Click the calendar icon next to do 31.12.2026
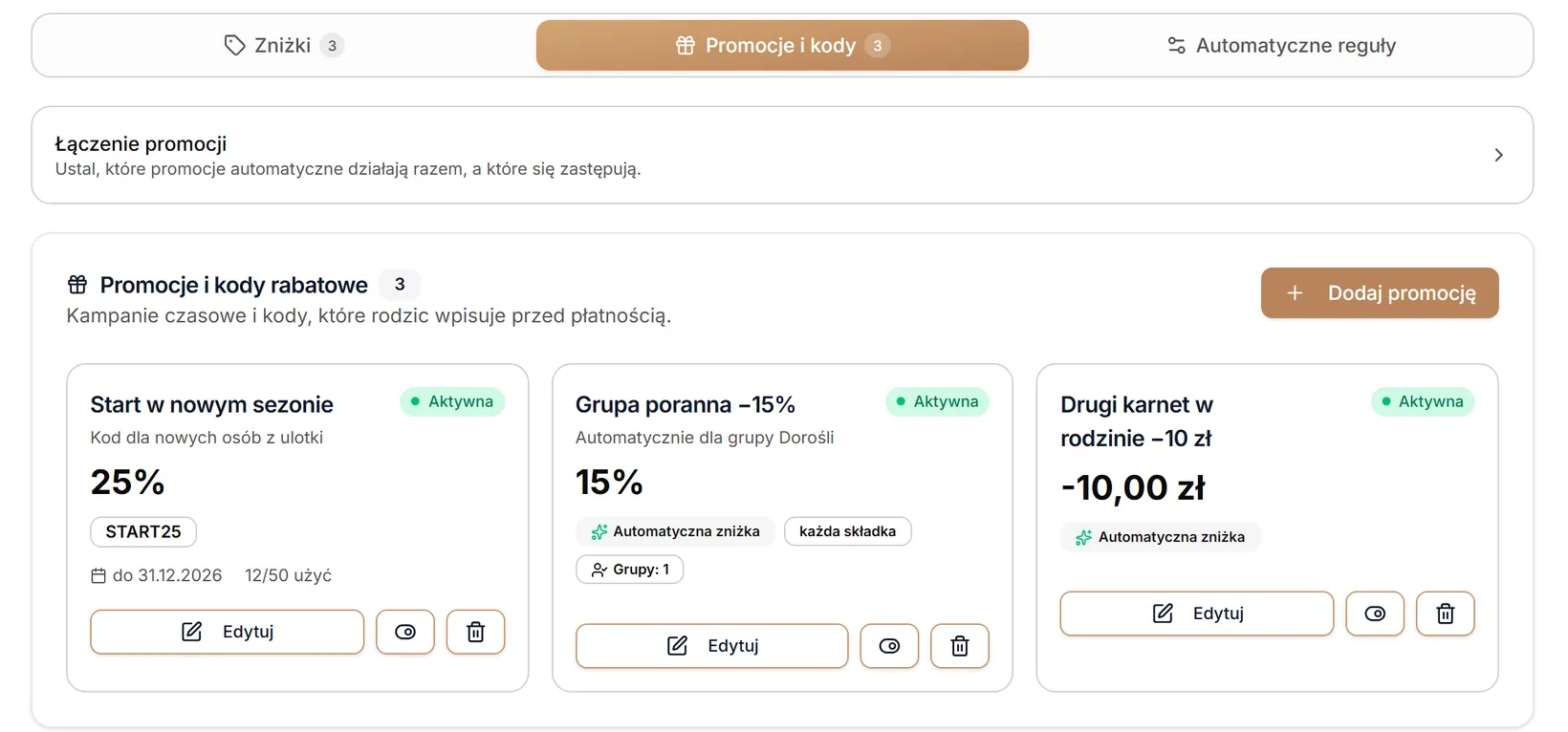The height and width of the screenshot is (732, 1568). pos(98,575)
